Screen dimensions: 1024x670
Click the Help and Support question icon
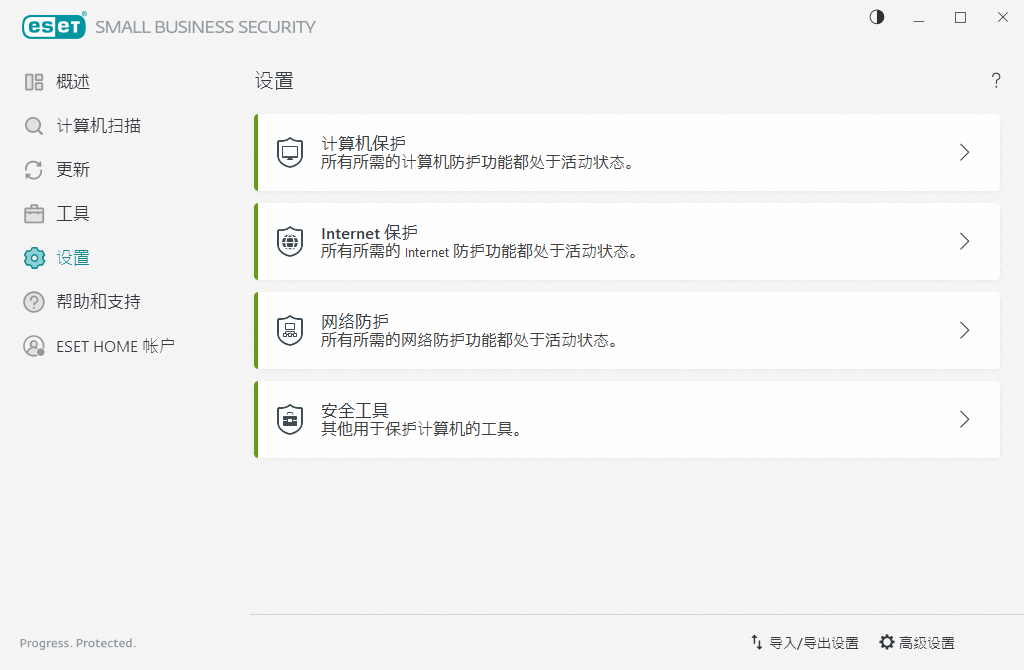point(34,302)
